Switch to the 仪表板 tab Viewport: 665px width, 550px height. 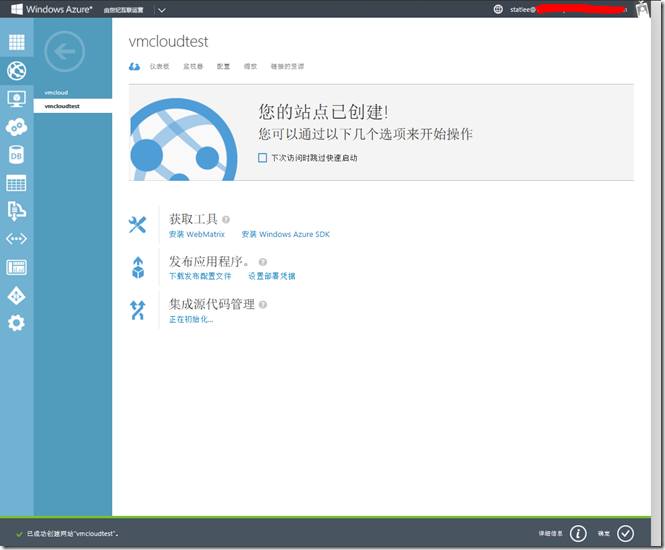[159, 66]
